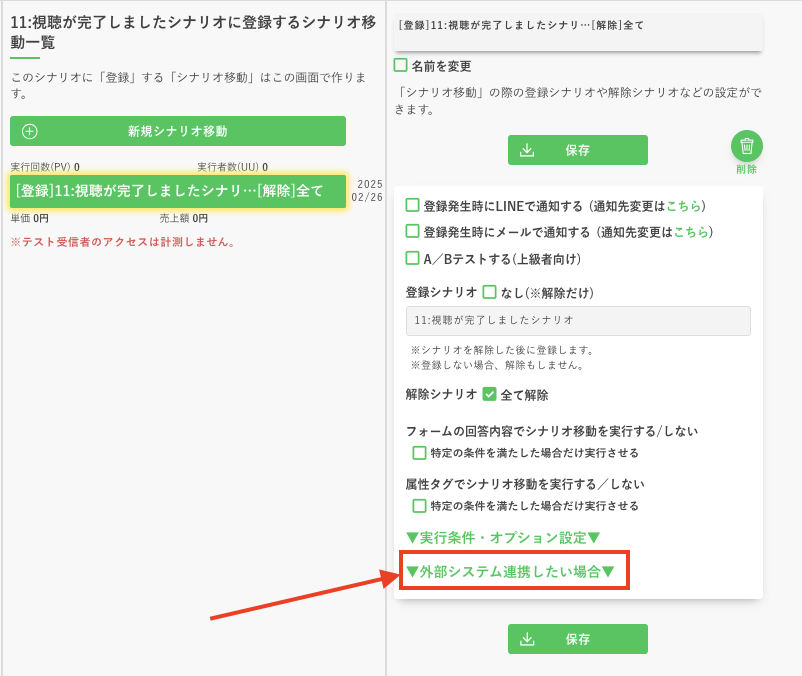This screenshot has height=676, width=802.
Task: Check the なし(※解除だけ) checkbox
Action: point(489,292)
